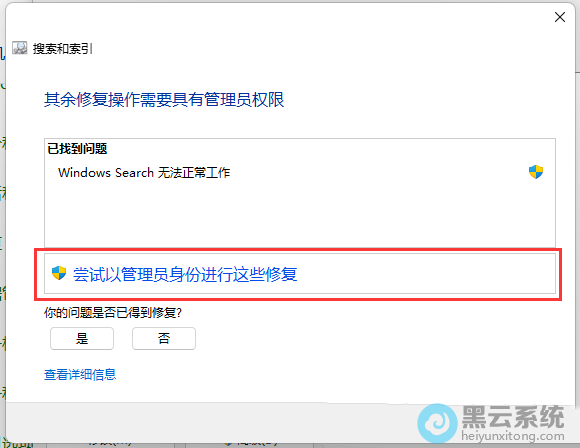Click the Search and Indexing troubleshooter icon

click(x=20, y=48)
